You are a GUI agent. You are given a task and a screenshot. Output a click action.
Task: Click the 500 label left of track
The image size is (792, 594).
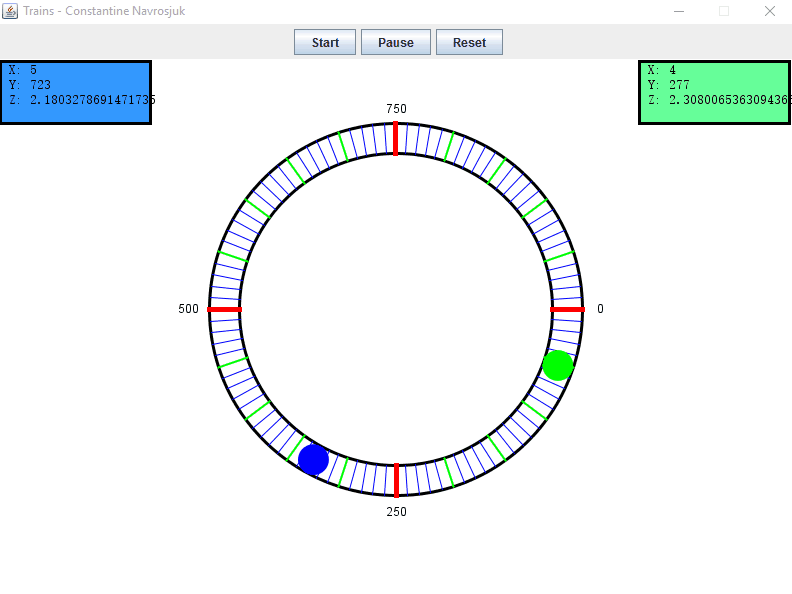click(189, 309)
